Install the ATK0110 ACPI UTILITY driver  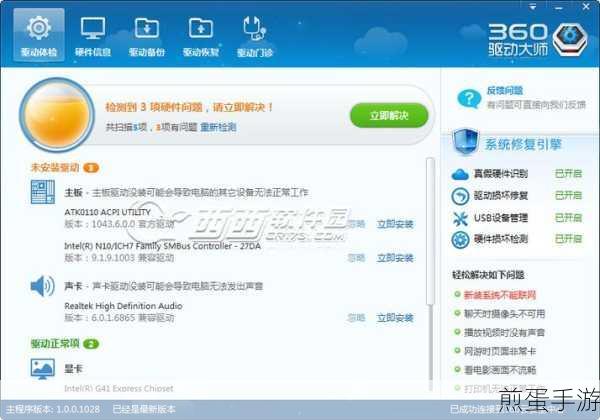(395, 224)
